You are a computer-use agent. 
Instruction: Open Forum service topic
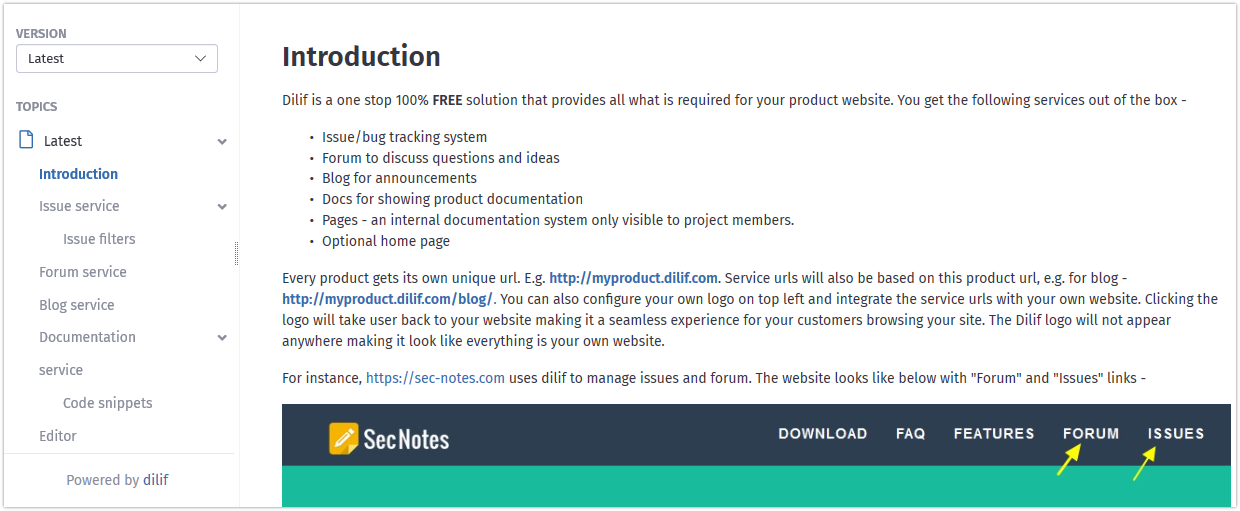point(83,272)
